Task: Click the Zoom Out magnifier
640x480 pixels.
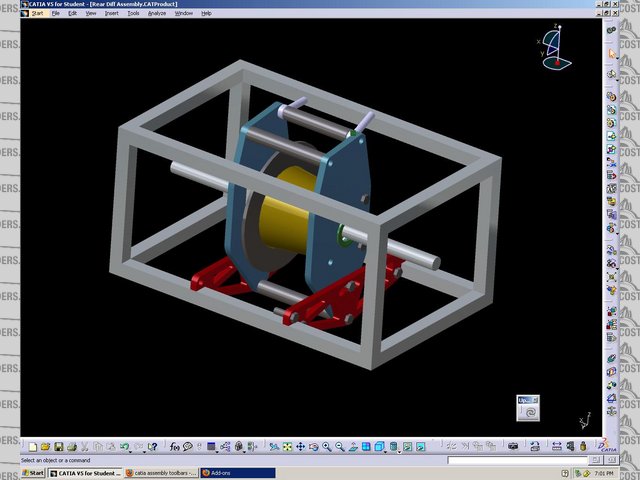Action: tap(340, 447)
